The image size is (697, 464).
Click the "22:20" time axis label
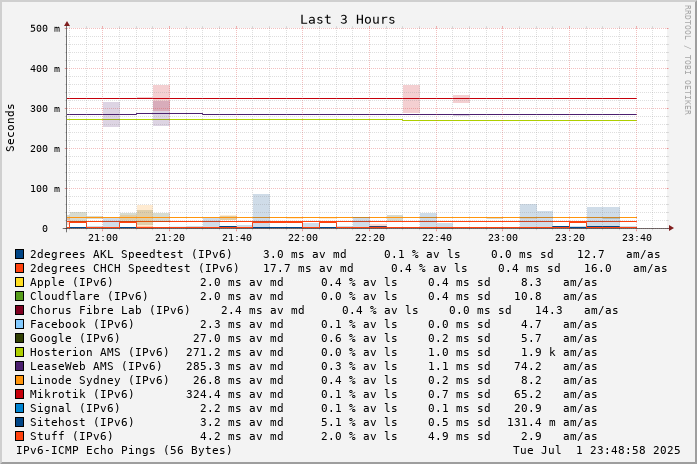(x=370, y=238)
